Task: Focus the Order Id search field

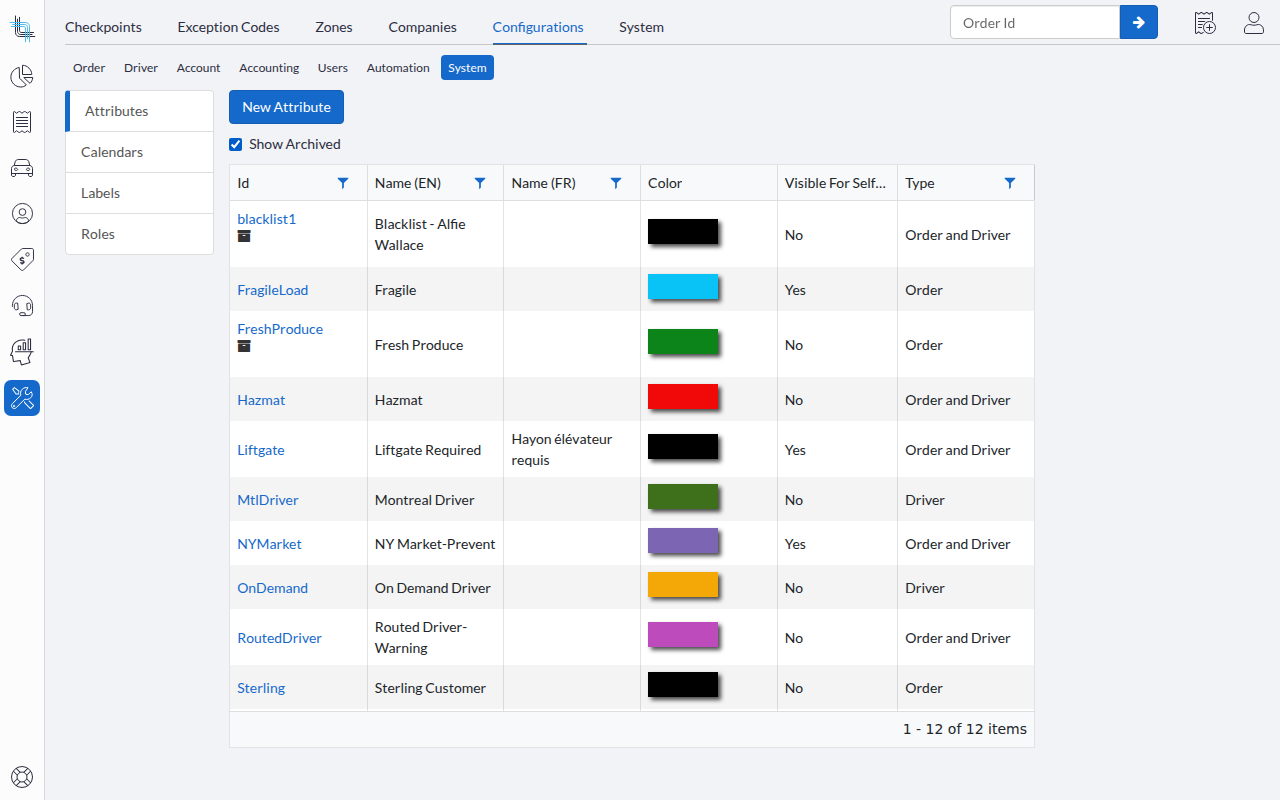Action: pyautogui.click(x=1035, y=22)
